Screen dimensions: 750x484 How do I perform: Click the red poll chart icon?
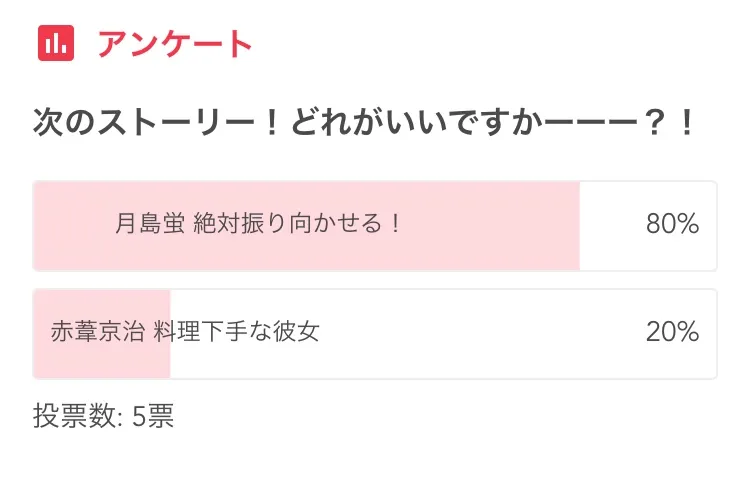coord(57,43)
